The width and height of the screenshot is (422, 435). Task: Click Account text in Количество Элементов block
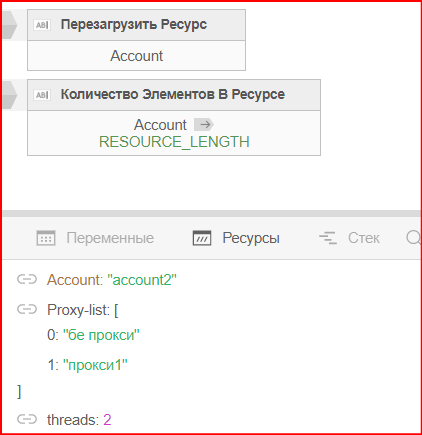point(160,125)
